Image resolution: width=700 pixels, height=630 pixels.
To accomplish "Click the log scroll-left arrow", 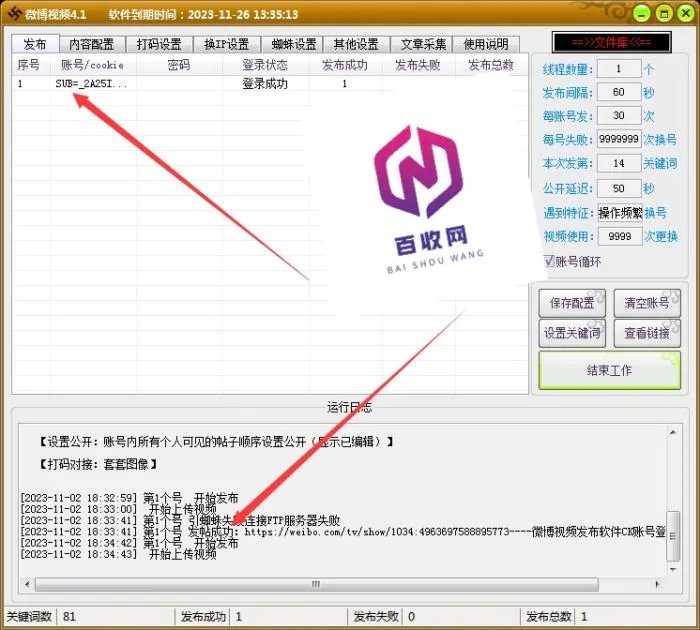I will (x=27, y=584).
